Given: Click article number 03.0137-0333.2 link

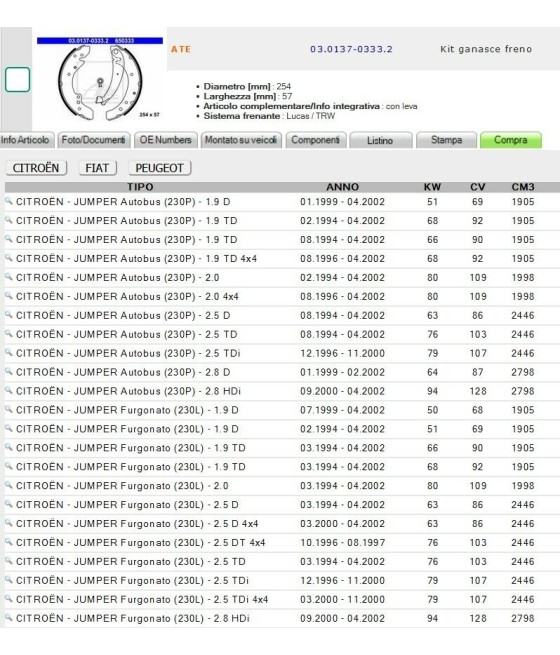Looking at the screenshot, I should pos(351,49).
